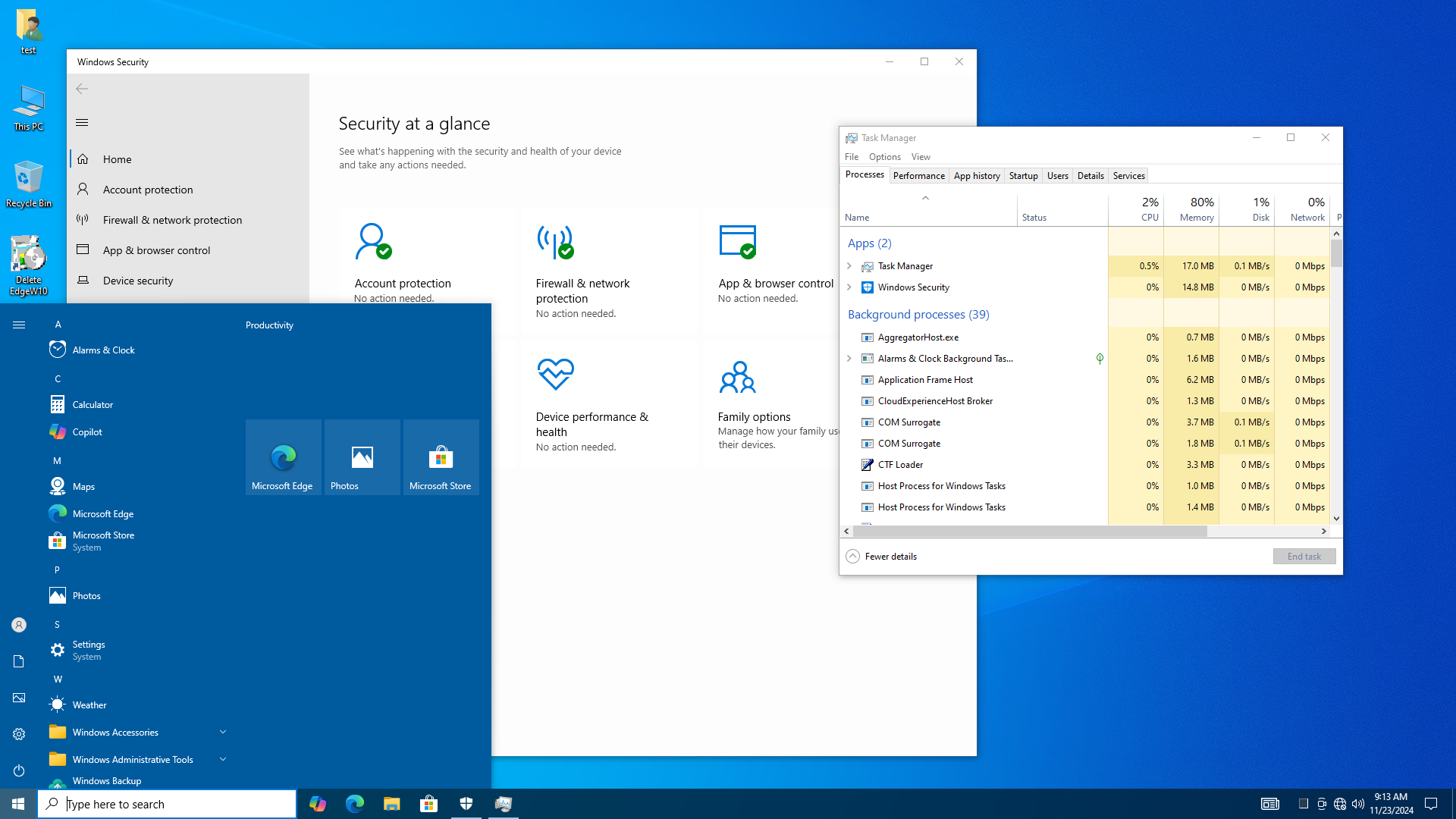Click the Windows Security shield taskbar icon
1456x819 pixels.
coord(466,804)
